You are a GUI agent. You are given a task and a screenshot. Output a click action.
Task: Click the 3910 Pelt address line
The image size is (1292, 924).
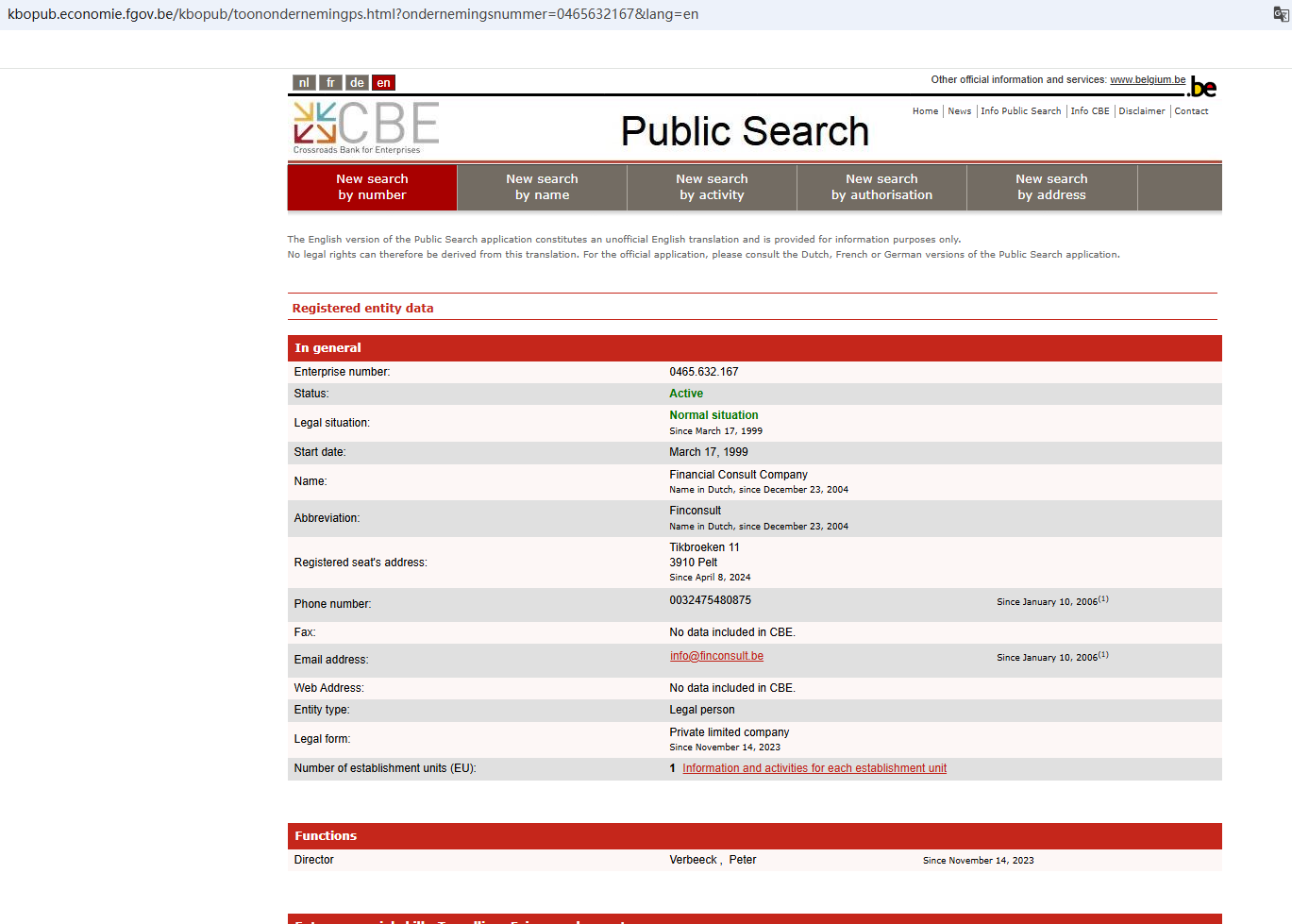coord(694,563)
